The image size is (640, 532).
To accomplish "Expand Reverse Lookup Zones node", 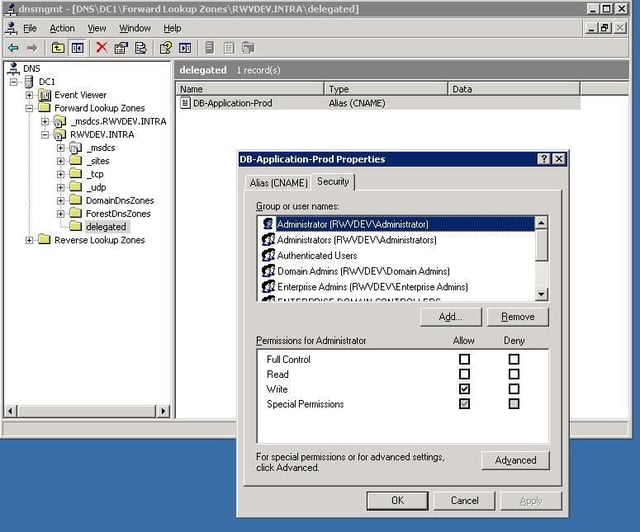I will (29, 240).
